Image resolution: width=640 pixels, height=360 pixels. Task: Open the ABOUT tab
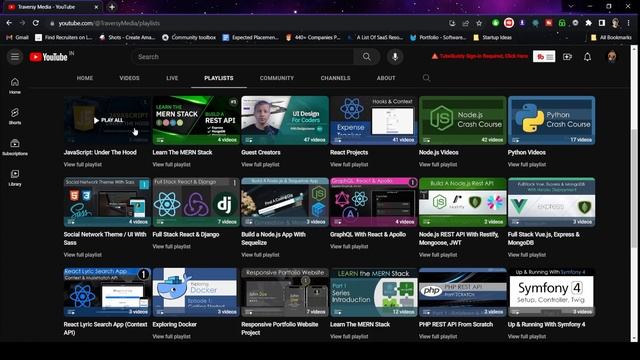click(x=386, y=78)
